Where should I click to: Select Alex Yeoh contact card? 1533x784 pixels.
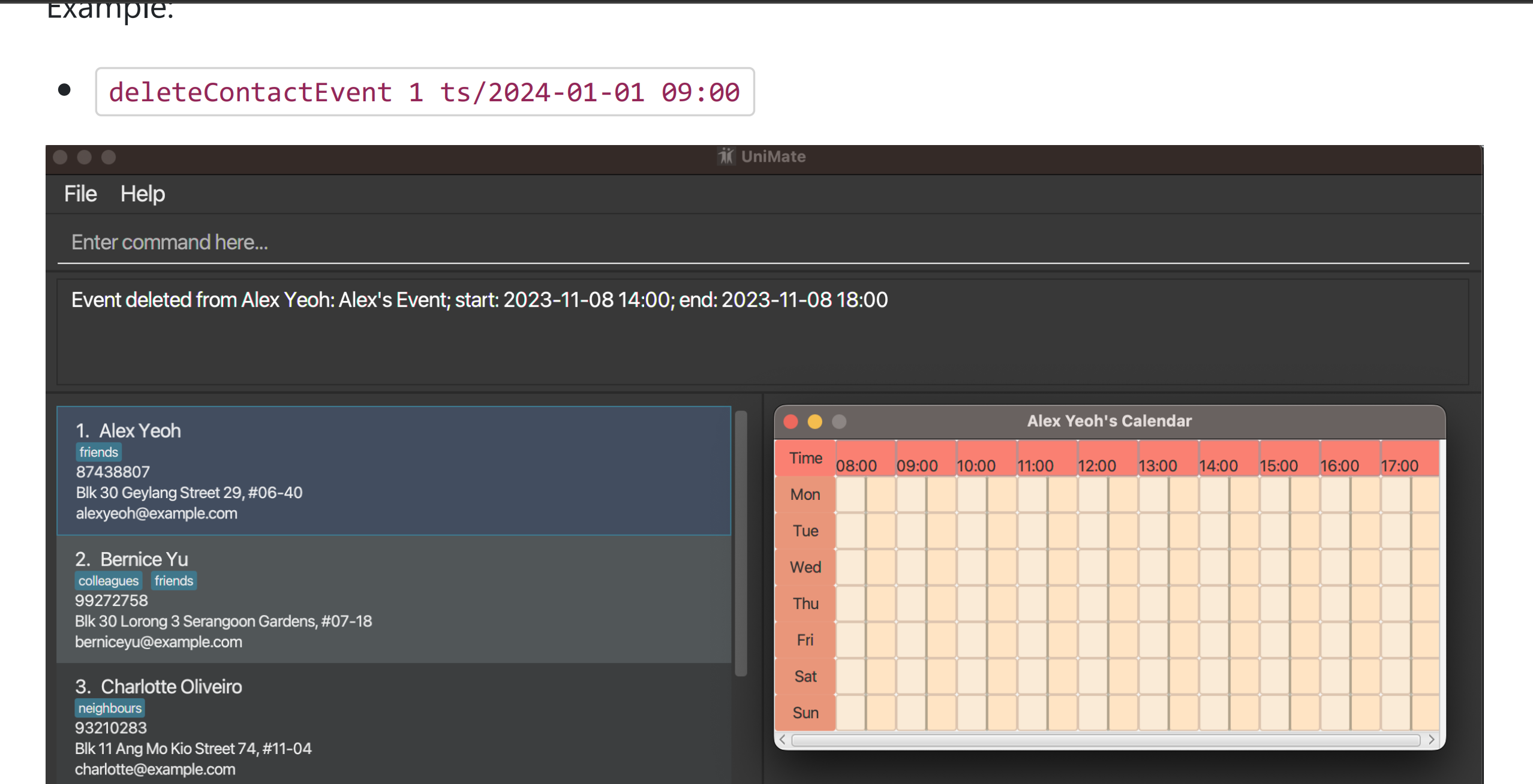click(393, 471)
